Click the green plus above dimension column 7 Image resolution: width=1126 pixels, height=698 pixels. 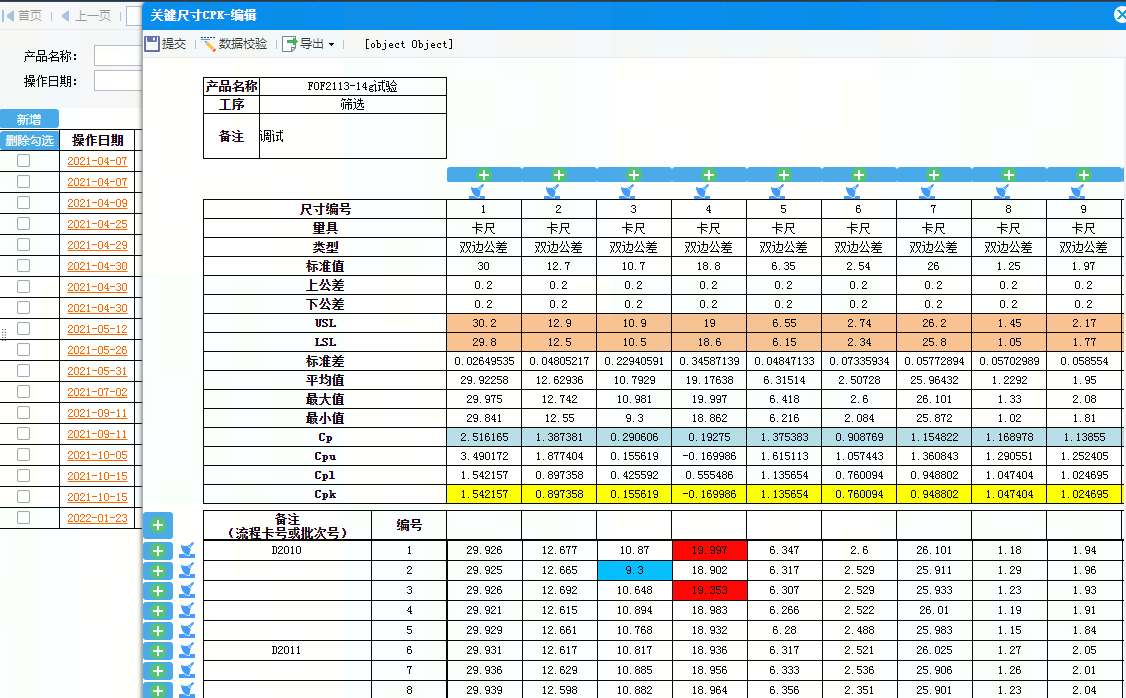[x=934, y=175]
